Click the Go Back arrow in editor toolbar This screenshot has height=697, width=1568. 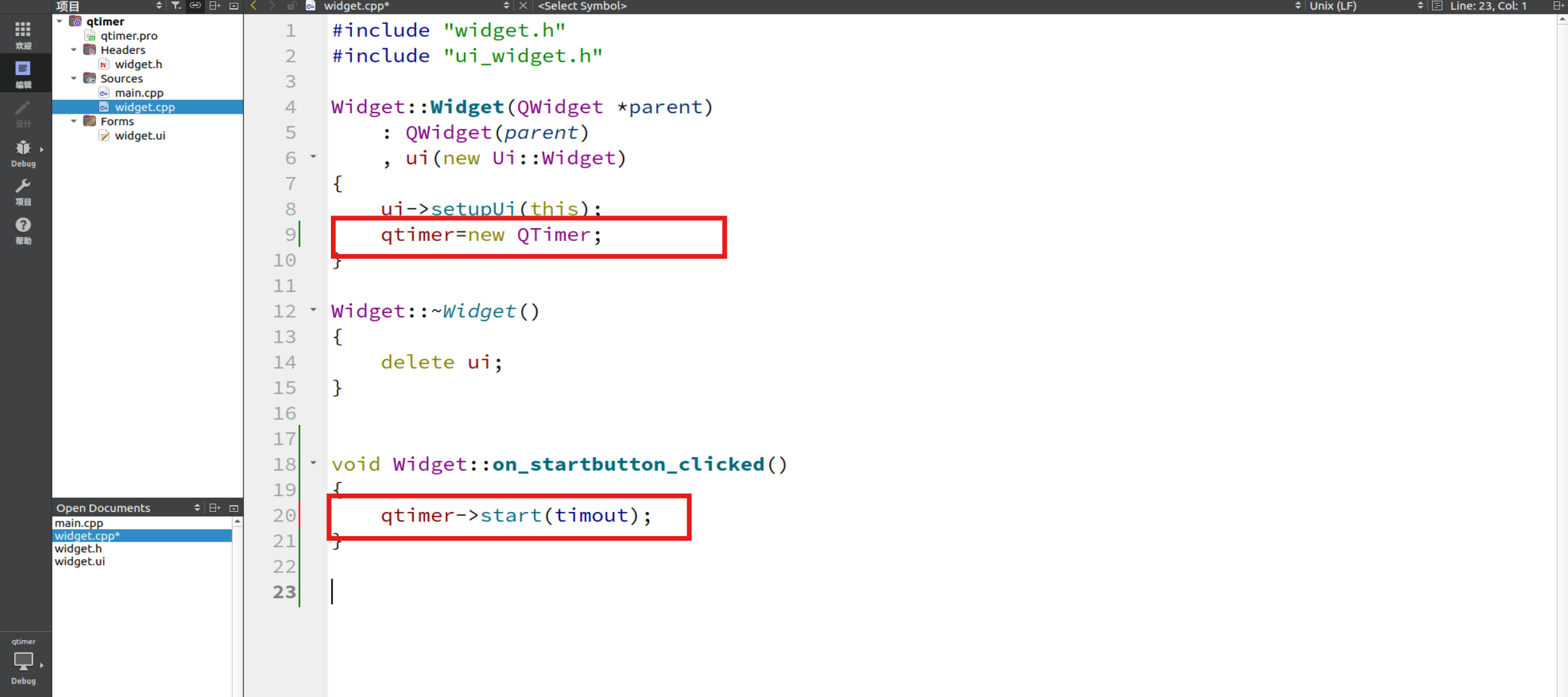(254, 6)
